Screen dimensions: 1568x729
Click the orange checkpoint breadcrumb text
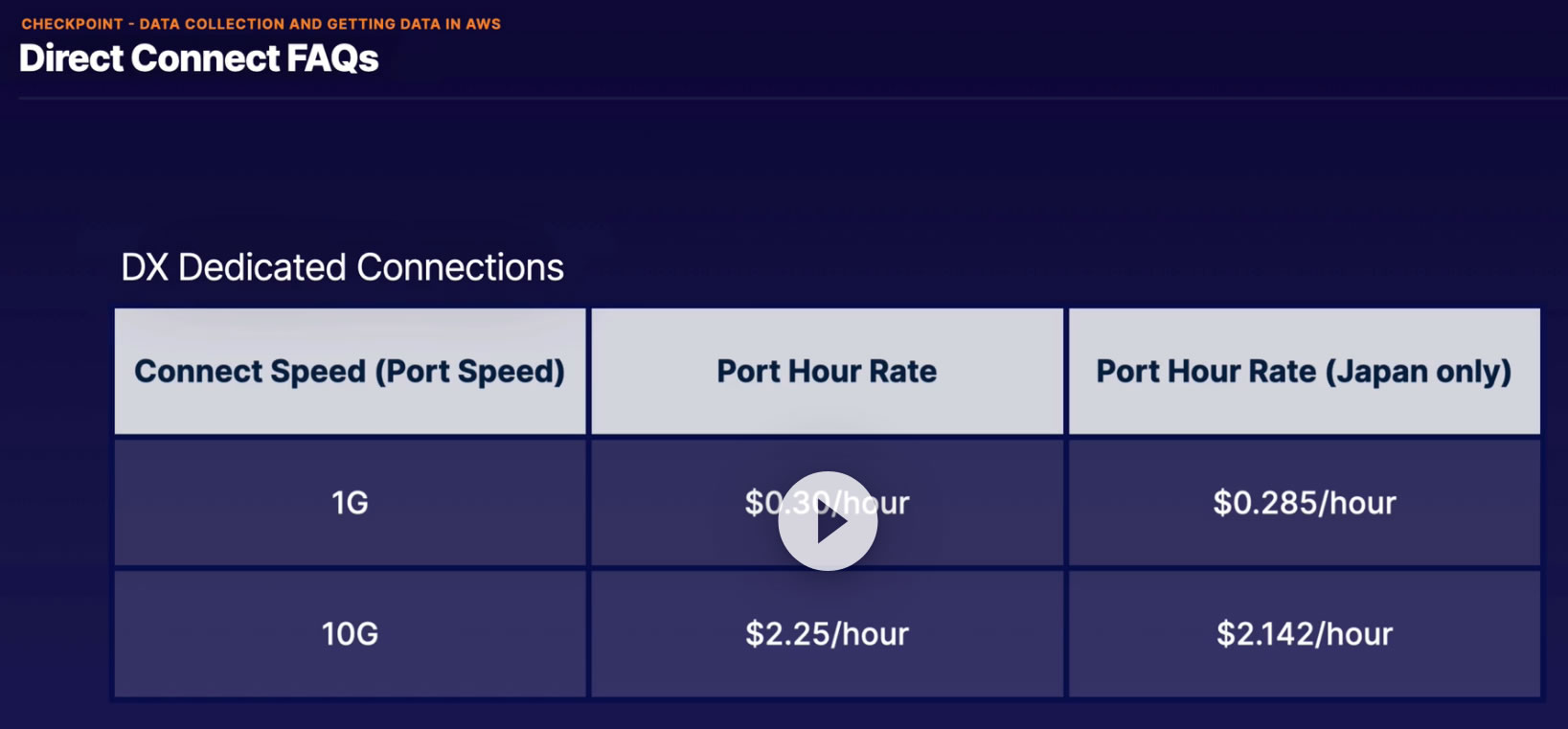261,24
